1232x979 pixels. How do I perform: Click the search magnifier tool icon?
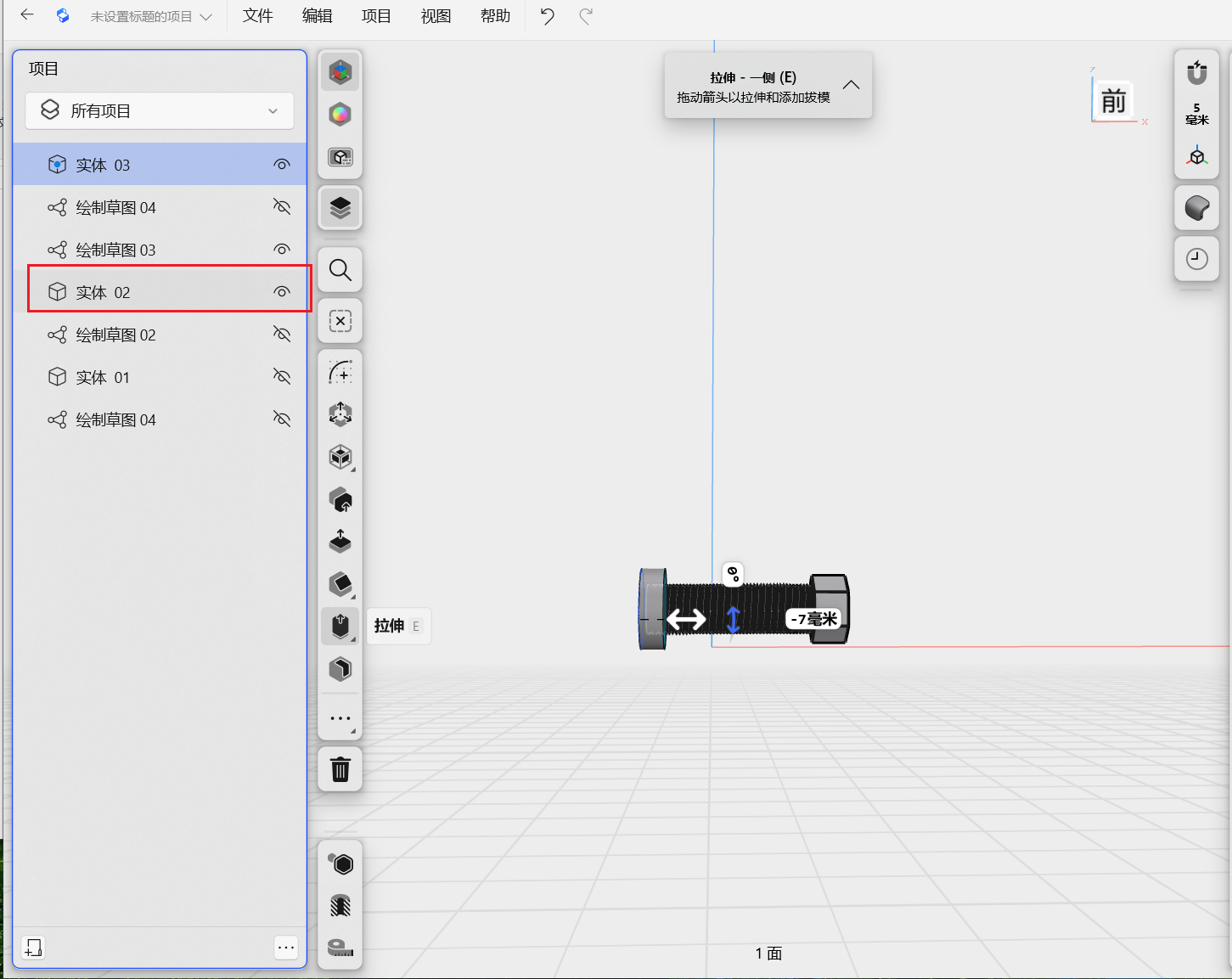point(340,270)
